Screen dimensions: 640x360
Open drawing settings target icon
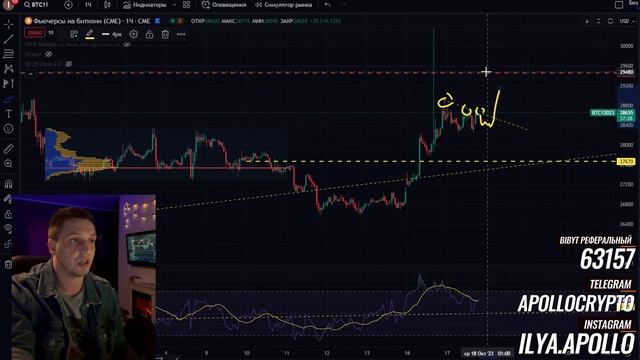[134, 34]
